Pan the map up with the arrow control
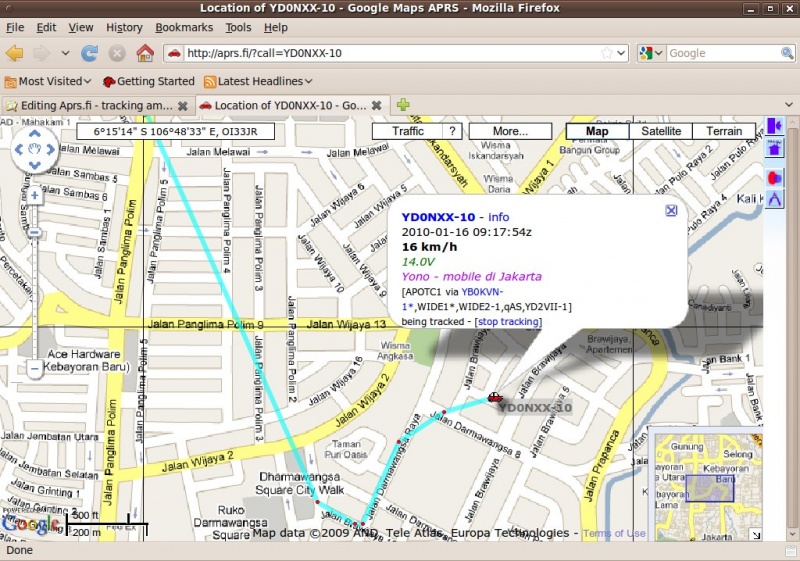This screenshot has width=800, height=561. click(x=34, y=133)
